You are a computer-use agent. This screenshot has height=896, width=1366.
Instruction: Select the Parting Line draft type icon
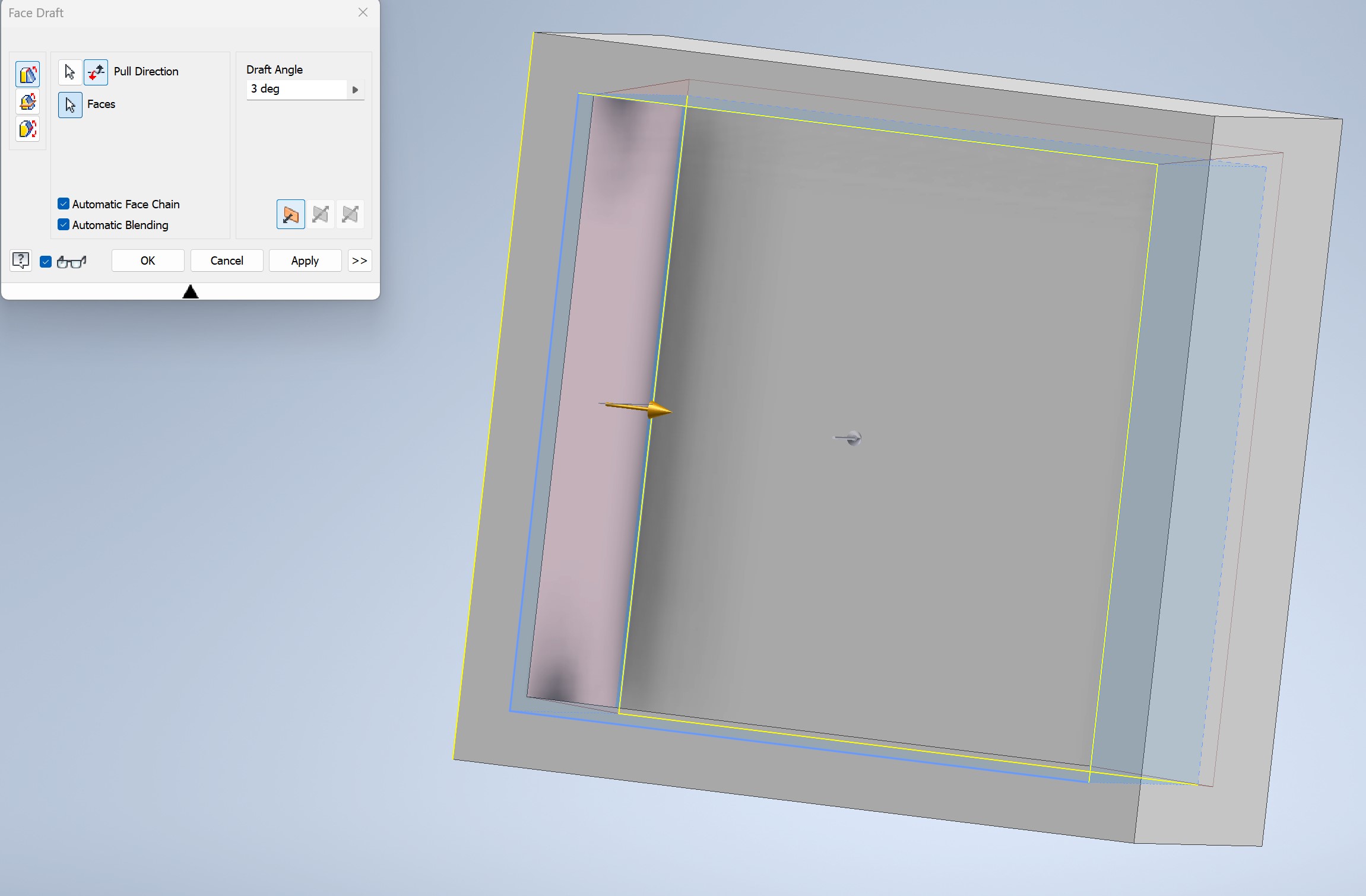28,129
